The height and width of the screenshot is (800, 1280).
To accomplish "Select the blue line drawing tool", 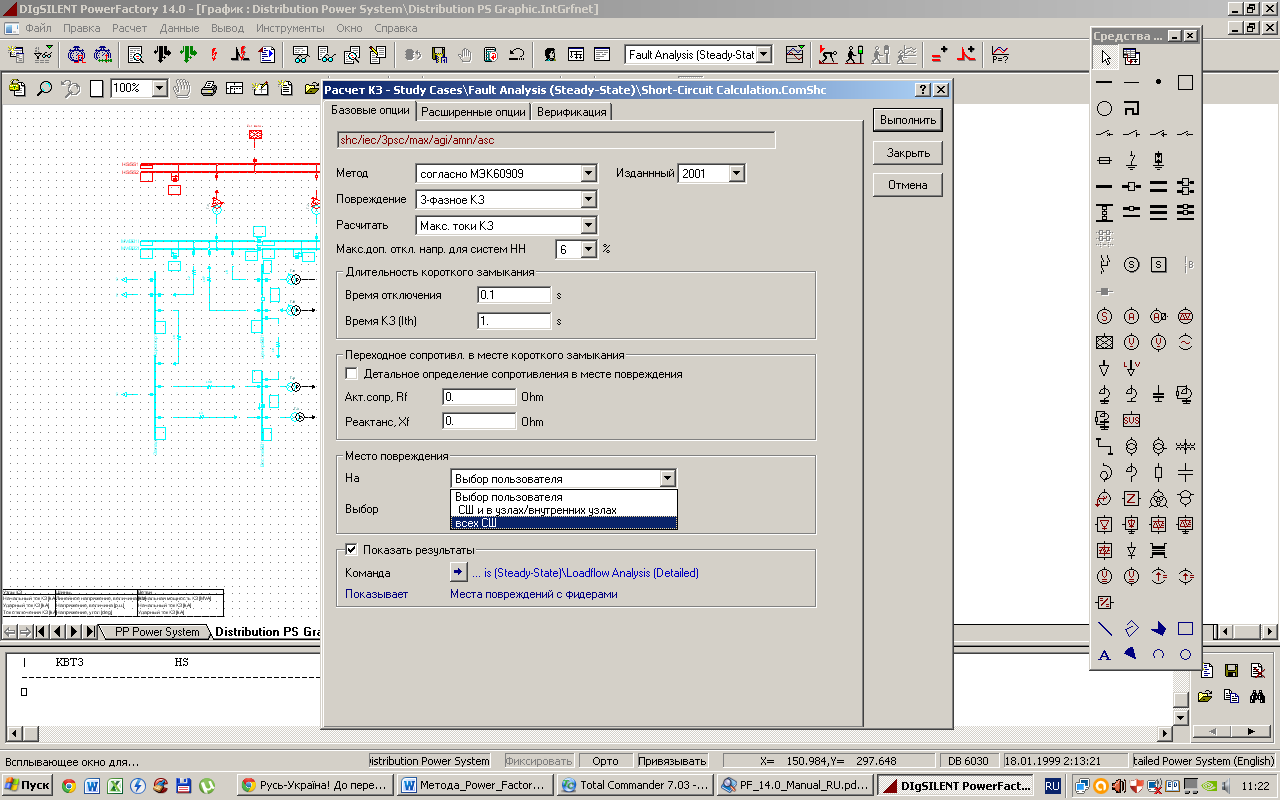I will 1105,629.
